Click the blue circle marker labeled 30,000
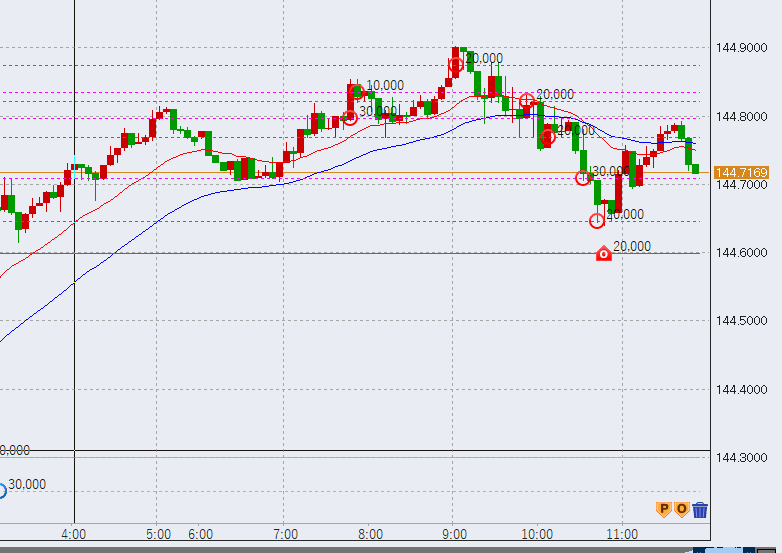This screenshot has width=782, height=553. (x=1, y=490)
